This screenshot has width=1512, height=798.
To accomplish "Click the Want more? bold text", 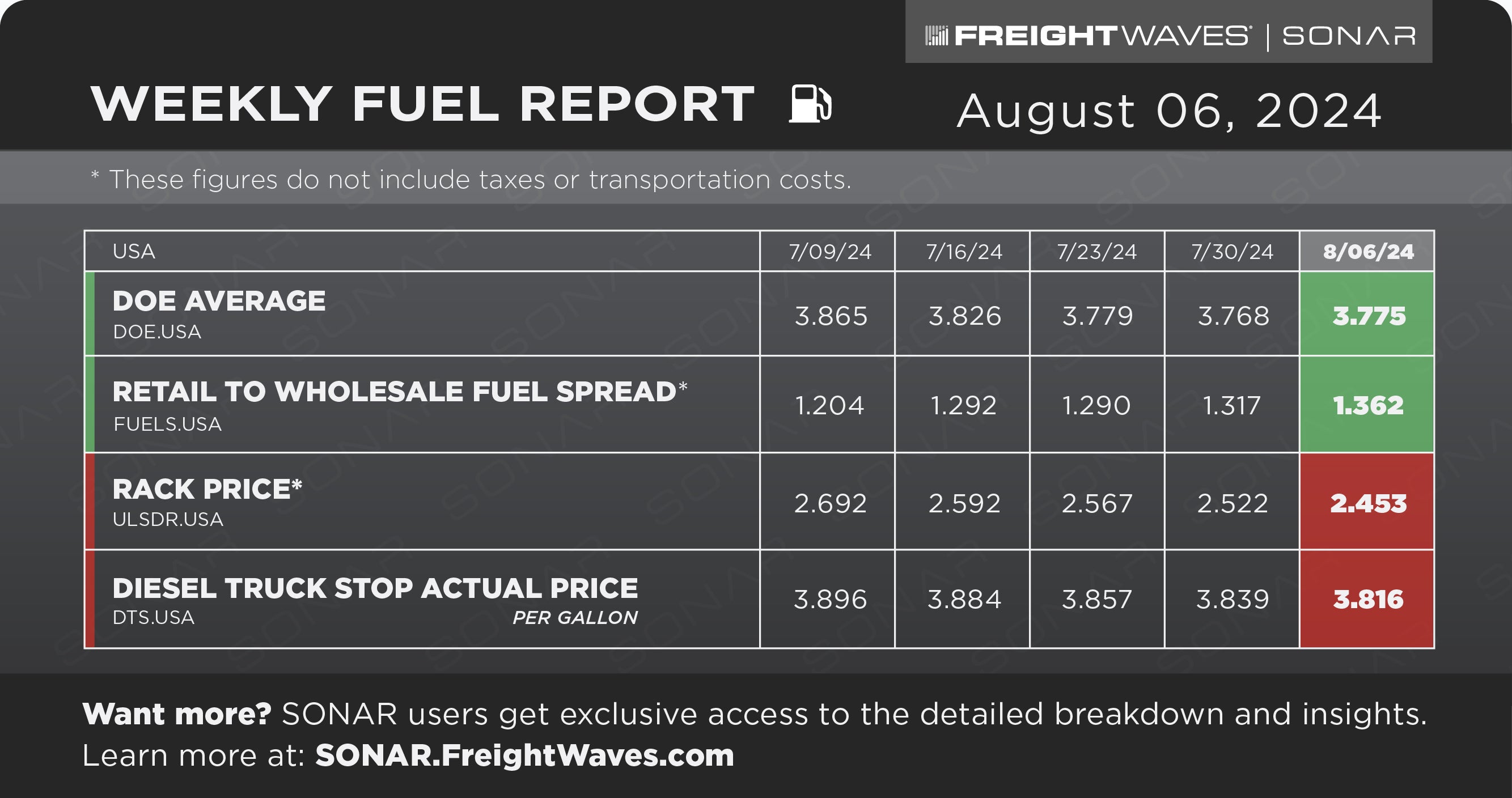I will point(177,714).
